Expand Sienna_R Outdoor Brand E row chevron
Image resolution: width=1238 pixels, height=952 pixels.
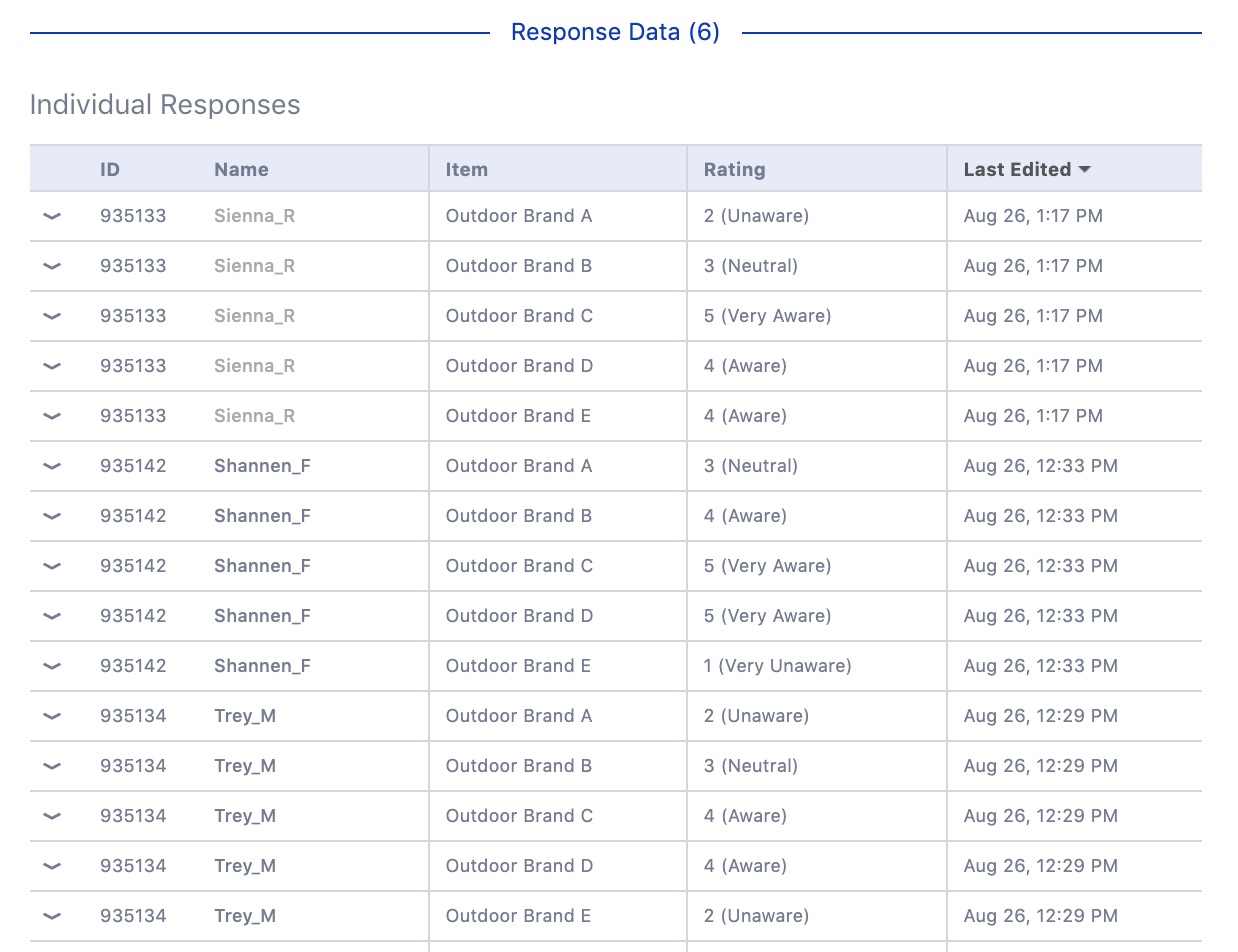tap(52, 416)
